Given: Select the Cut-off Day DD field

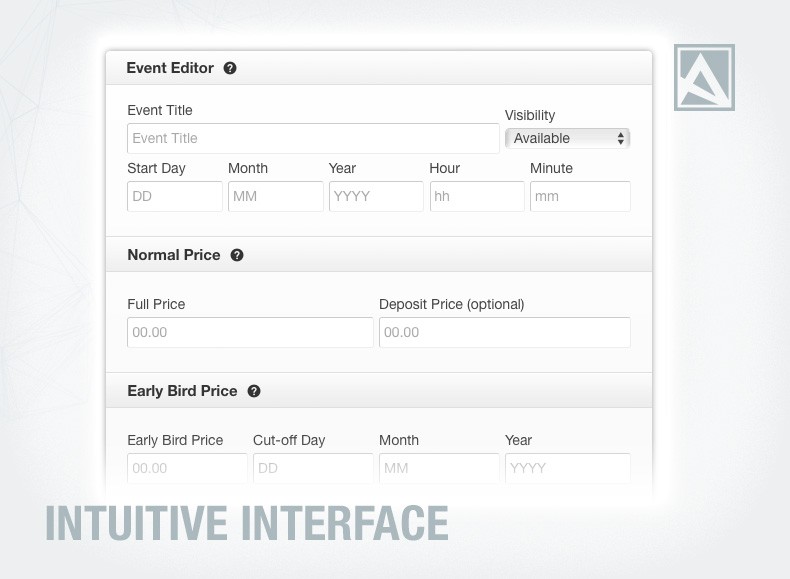Looking at the screenshot, I should point(313,468).
